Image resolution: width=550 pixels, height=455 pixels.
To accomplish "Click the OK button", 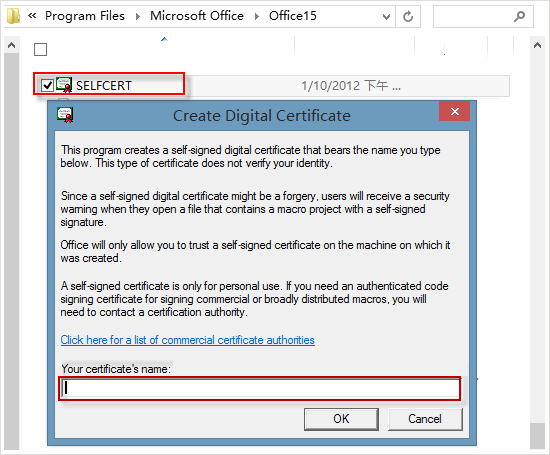I will tap(341, 419).
